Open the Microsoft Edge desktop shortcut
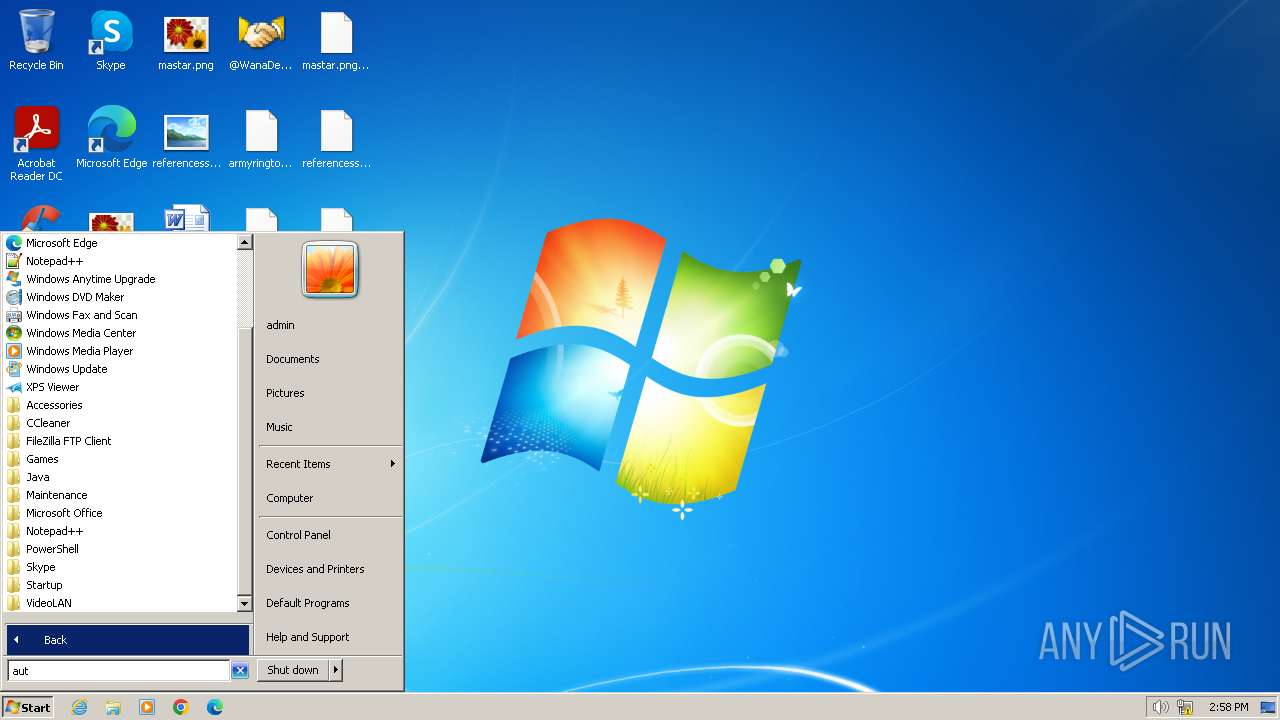The width and height of the screenshot is (1280, 720). (111, 138)
